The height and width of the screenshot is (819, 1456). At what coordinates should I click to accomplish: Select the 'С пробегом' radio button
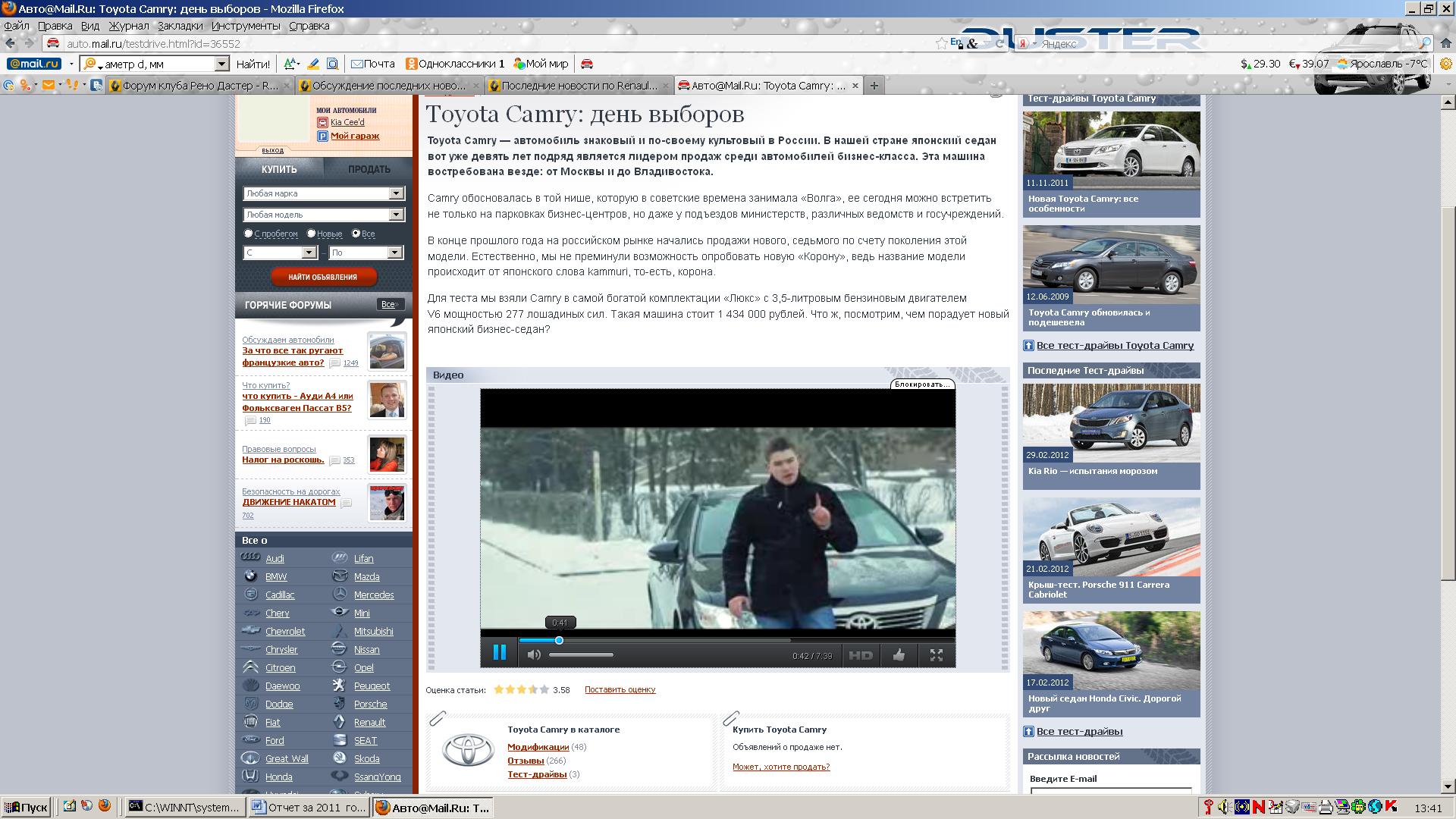[248, 234]
